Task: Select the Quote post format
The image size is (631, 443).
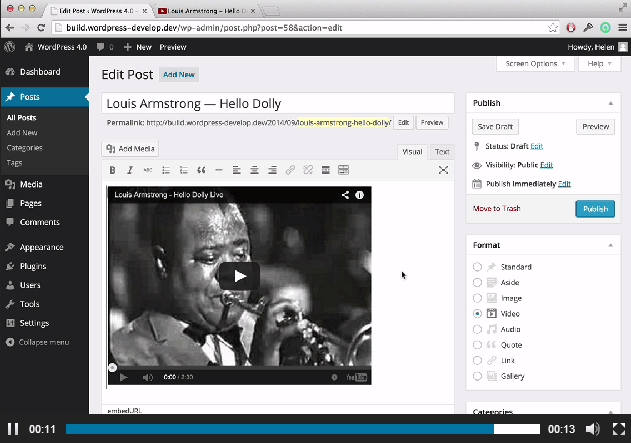Action: click(x=477, y=345)
